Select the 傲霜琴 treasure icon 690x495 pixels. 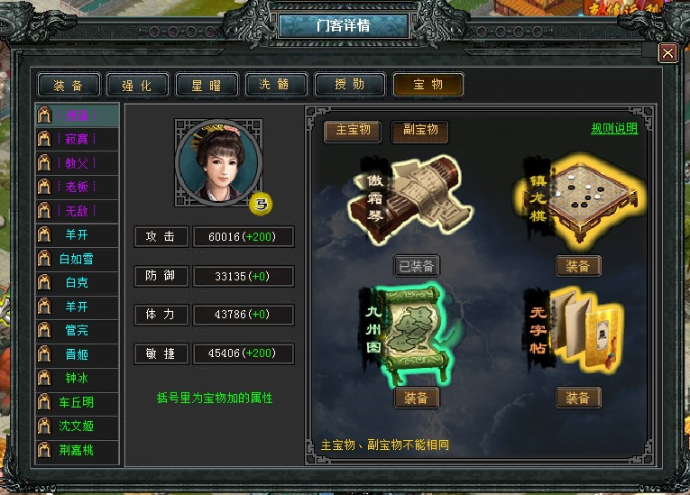tap(411, 200)
